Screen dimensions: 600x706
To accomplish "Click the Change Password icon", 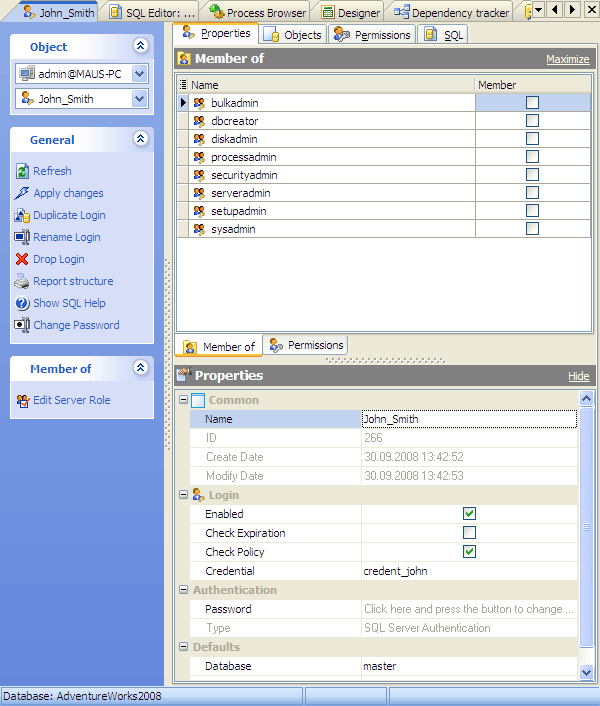I will coord(23,325).
